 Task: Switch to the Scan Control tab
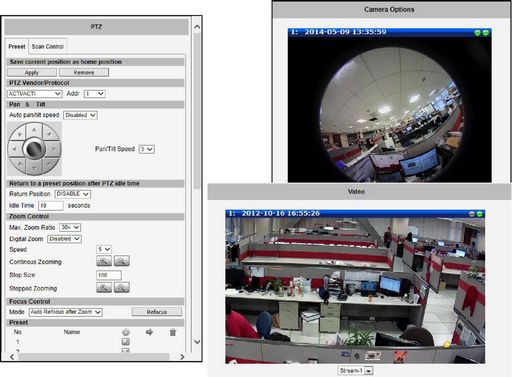48,46
